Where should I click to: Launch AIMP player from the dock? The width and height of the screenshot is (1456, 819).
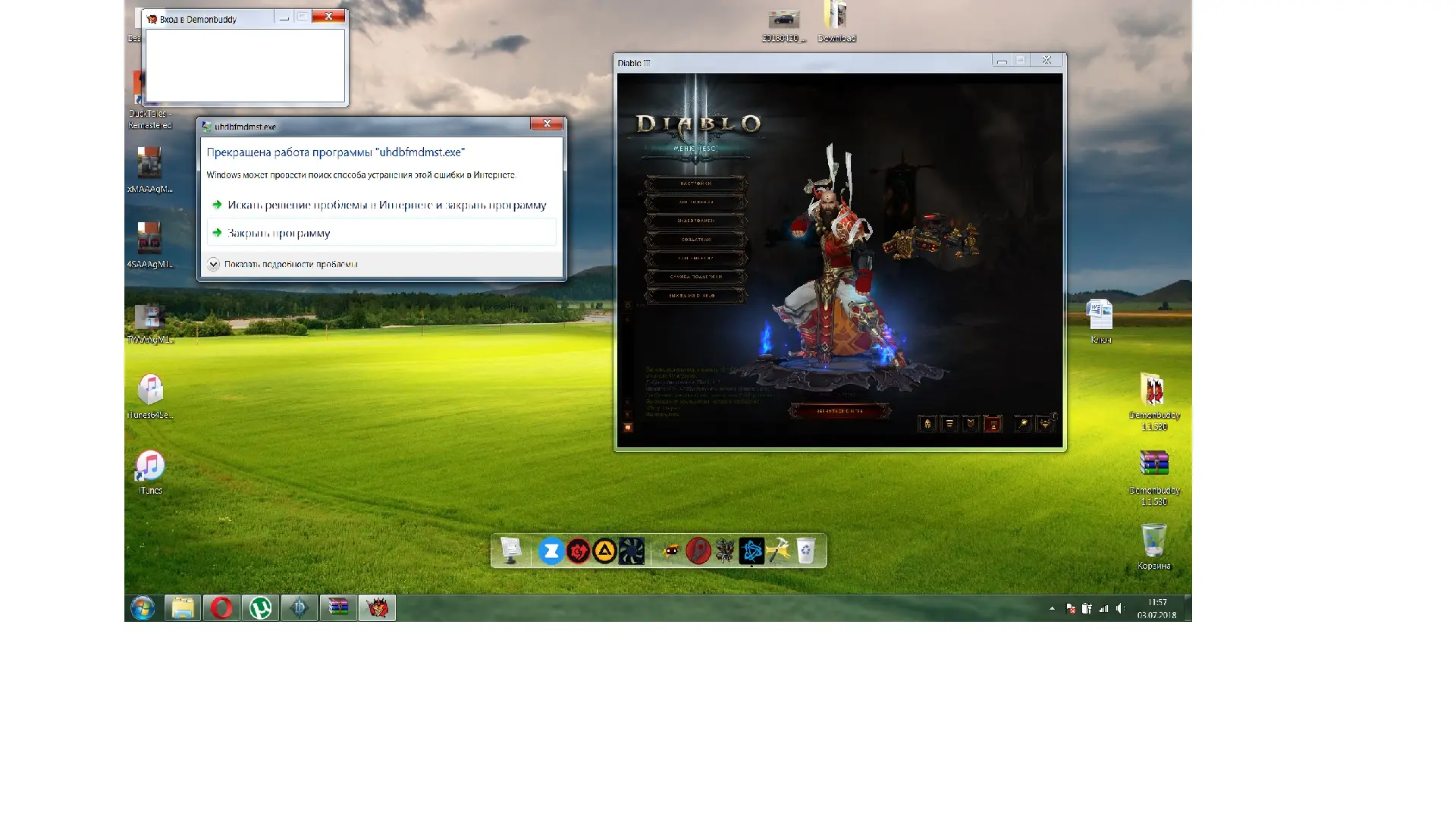point(604,551)
